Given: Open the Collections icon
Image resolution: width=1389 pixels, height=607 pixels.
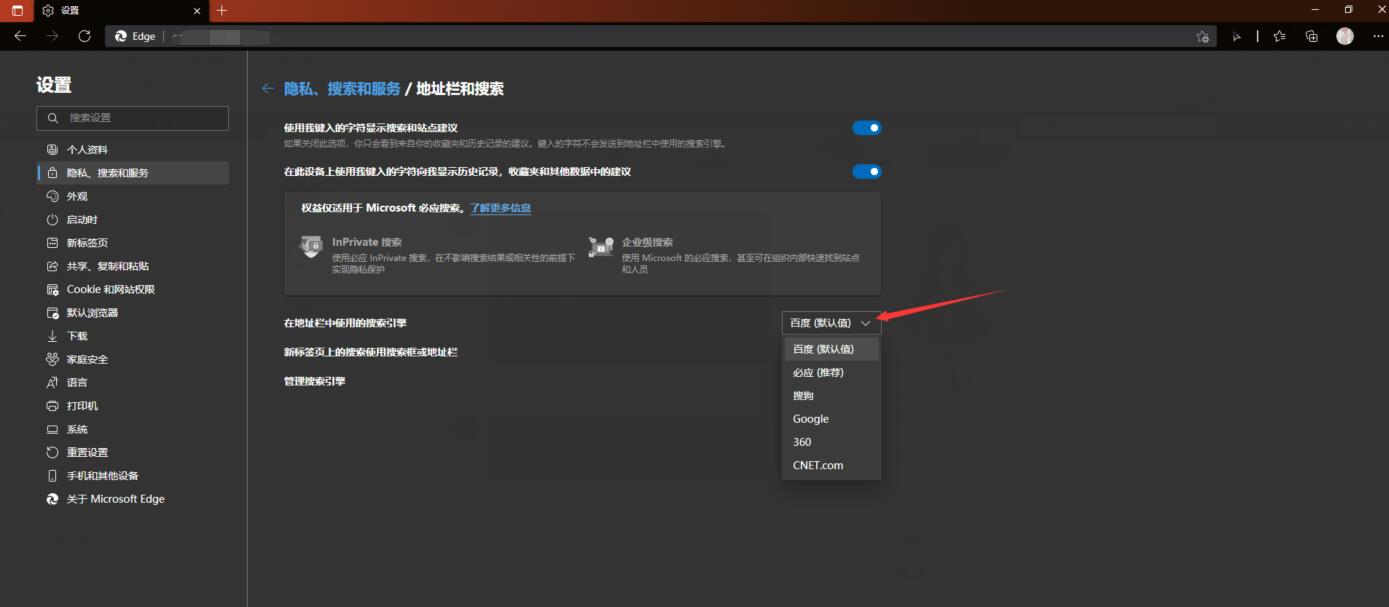Looking at the screenshot, I should click(1312, 36).
